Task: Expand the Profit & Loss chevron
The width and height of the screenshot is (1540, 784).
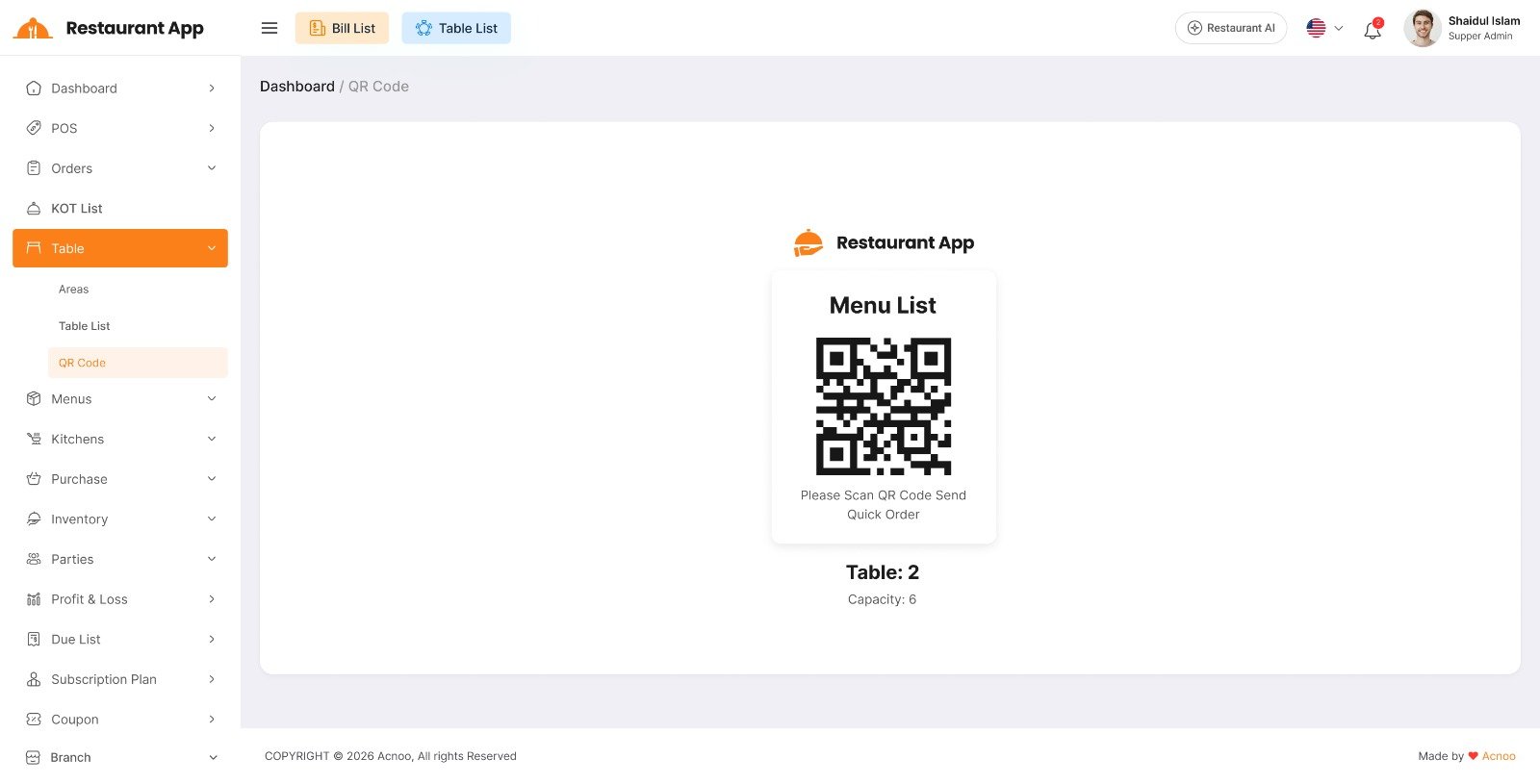Action: click(x=212, y=599)
